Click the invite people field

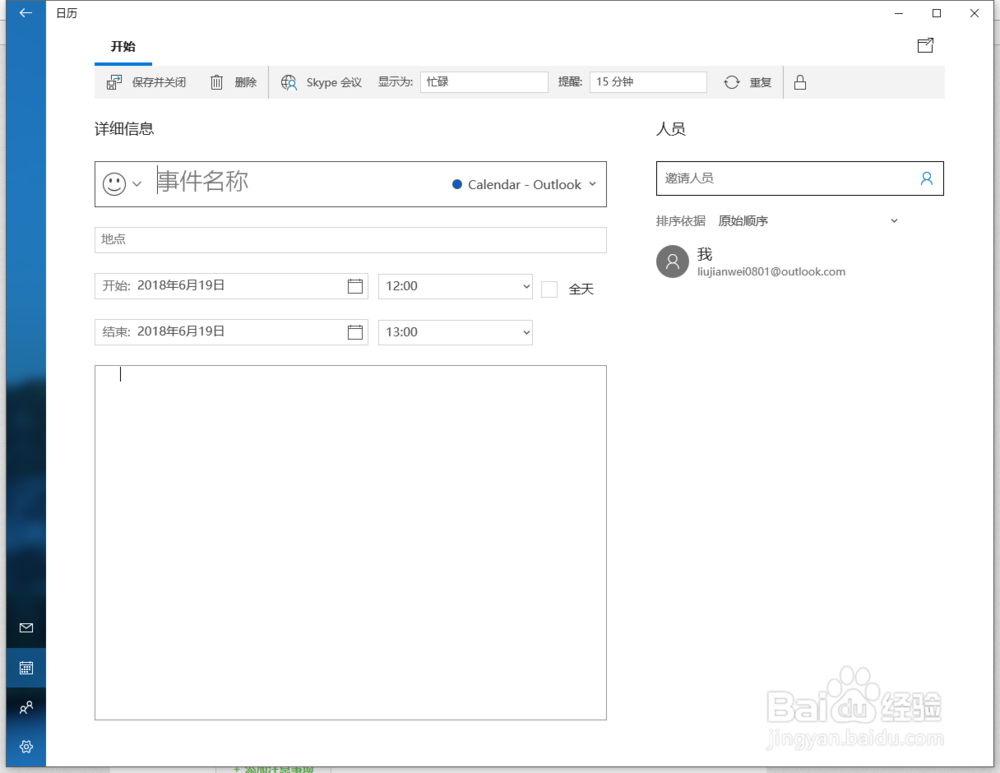800,179
